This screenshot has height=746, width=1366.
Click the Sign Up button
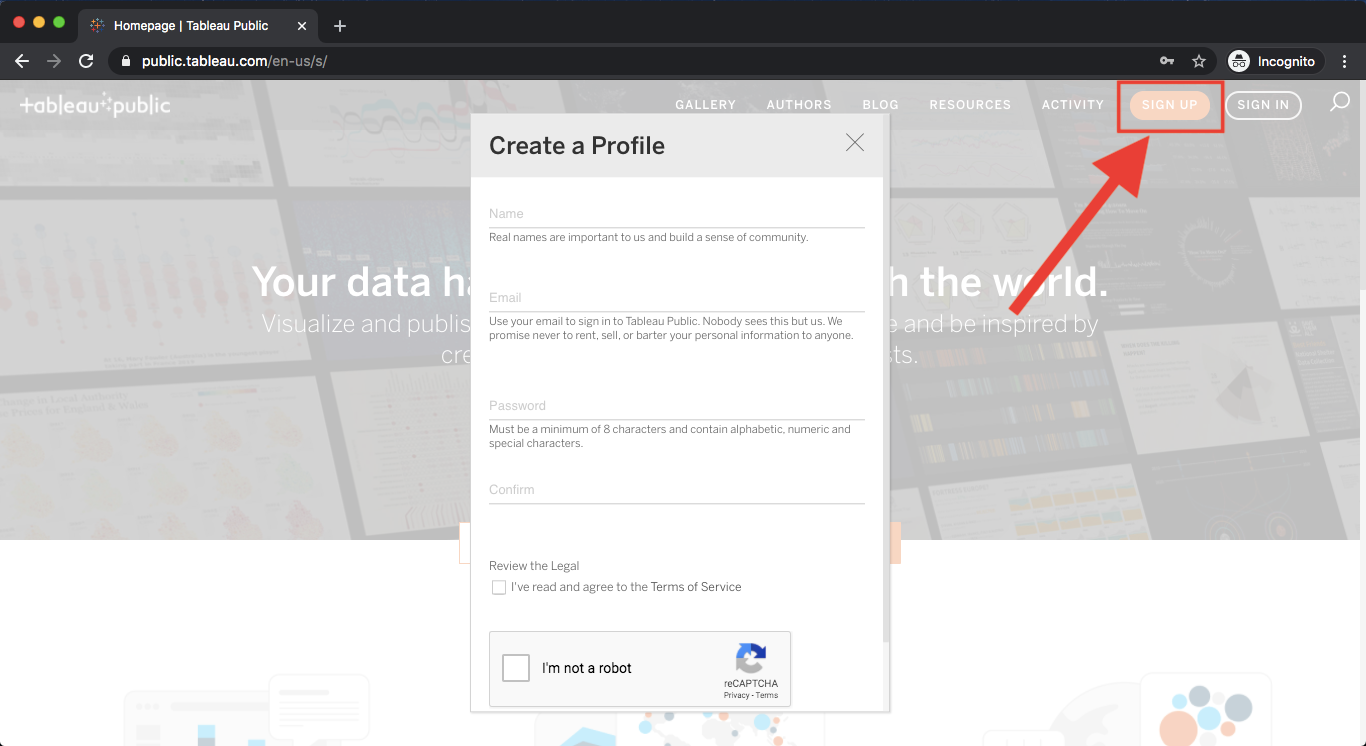(x=1169, y=105)
